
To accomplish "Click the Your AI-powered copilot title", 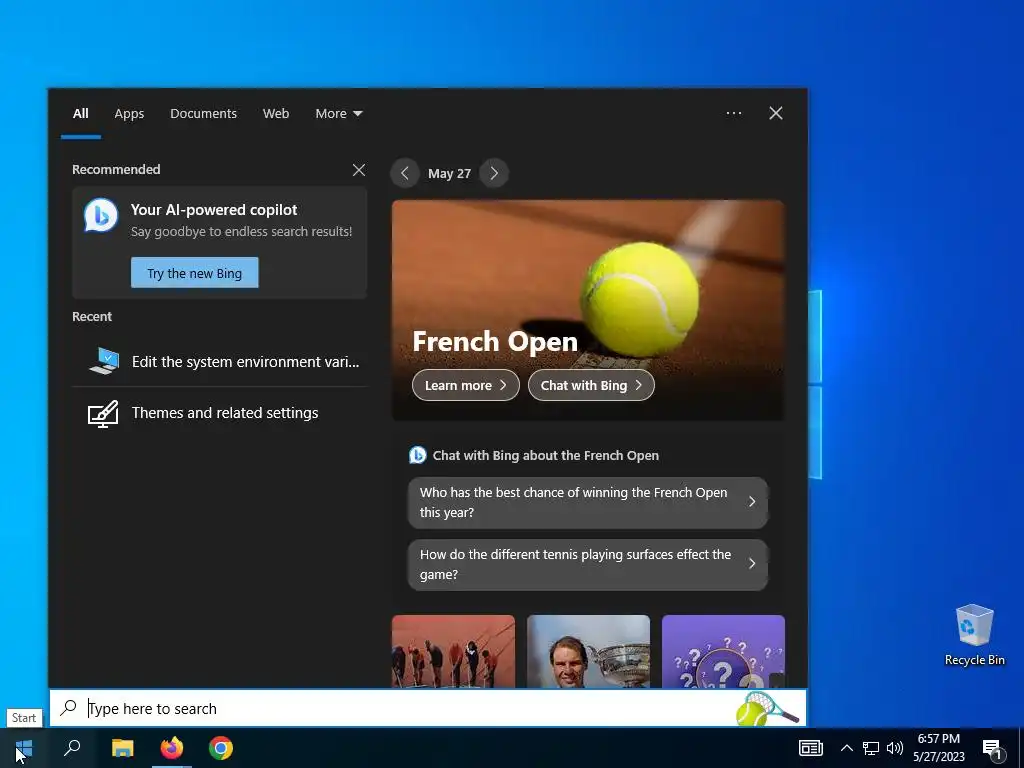I will 214,210.
